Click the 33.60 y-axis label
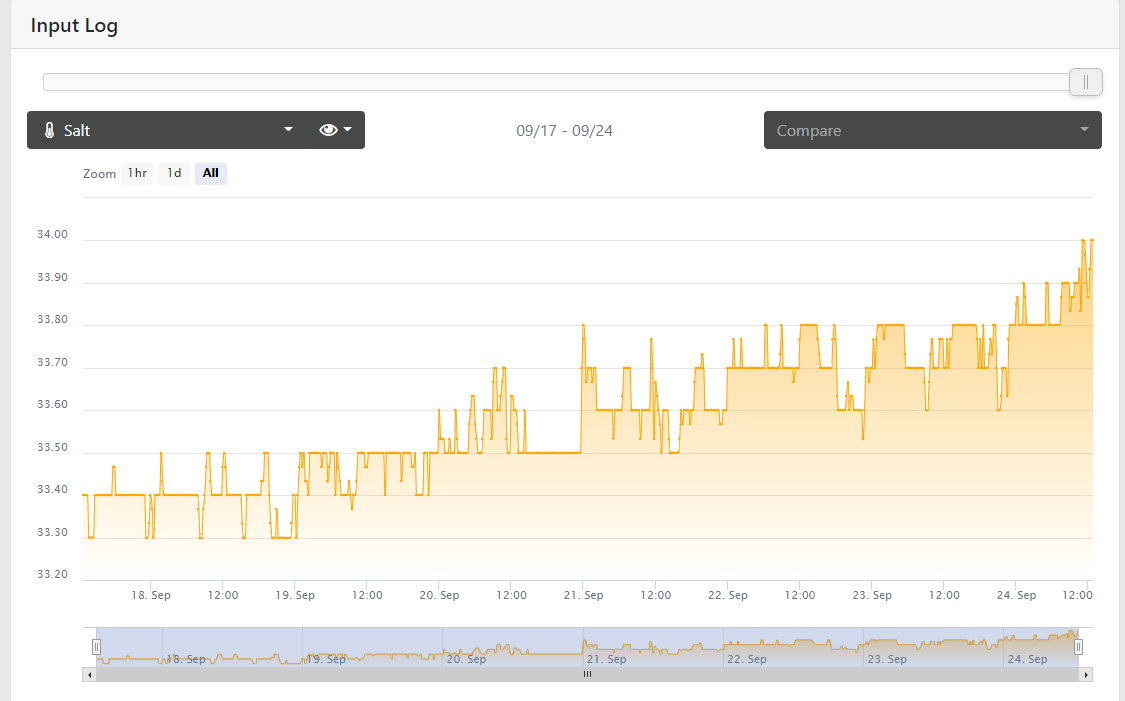Image resolution: width=1125 pixels, height=701 pixels. (x=52, y=405)
